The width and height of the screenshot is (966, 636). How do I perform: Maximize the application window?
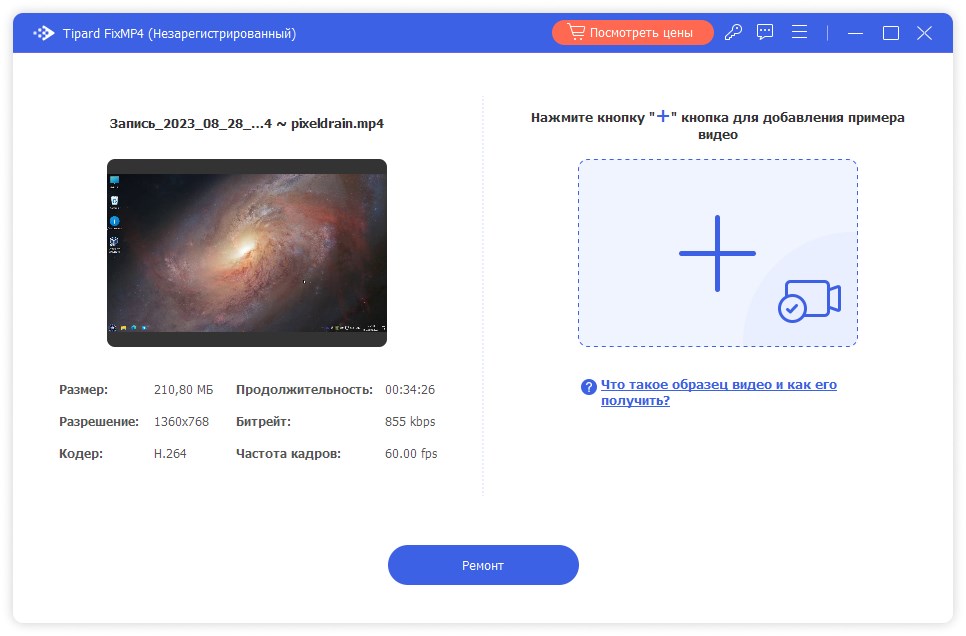[x=889, y=32]
